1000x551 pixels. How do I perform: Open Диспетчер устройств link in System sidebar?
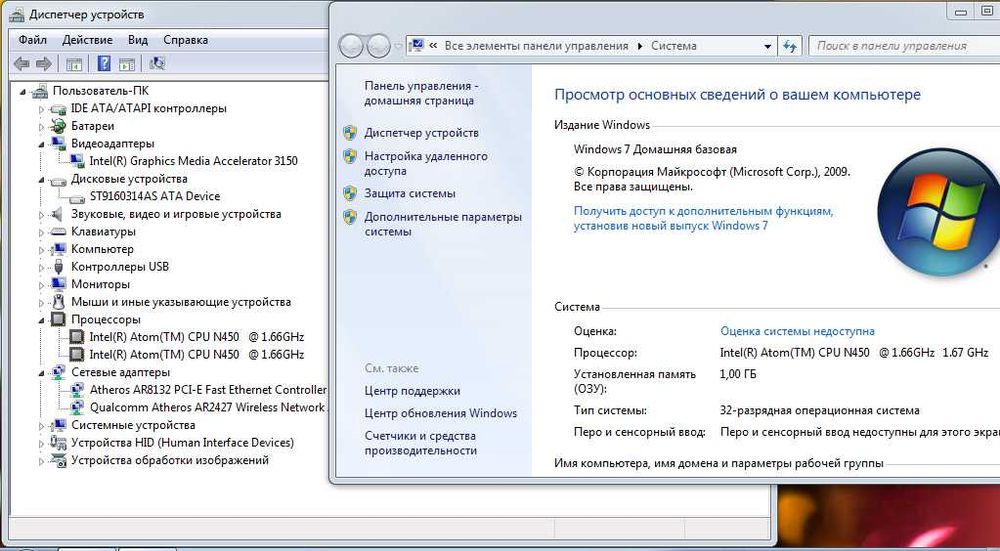click(x=422, y=133)
